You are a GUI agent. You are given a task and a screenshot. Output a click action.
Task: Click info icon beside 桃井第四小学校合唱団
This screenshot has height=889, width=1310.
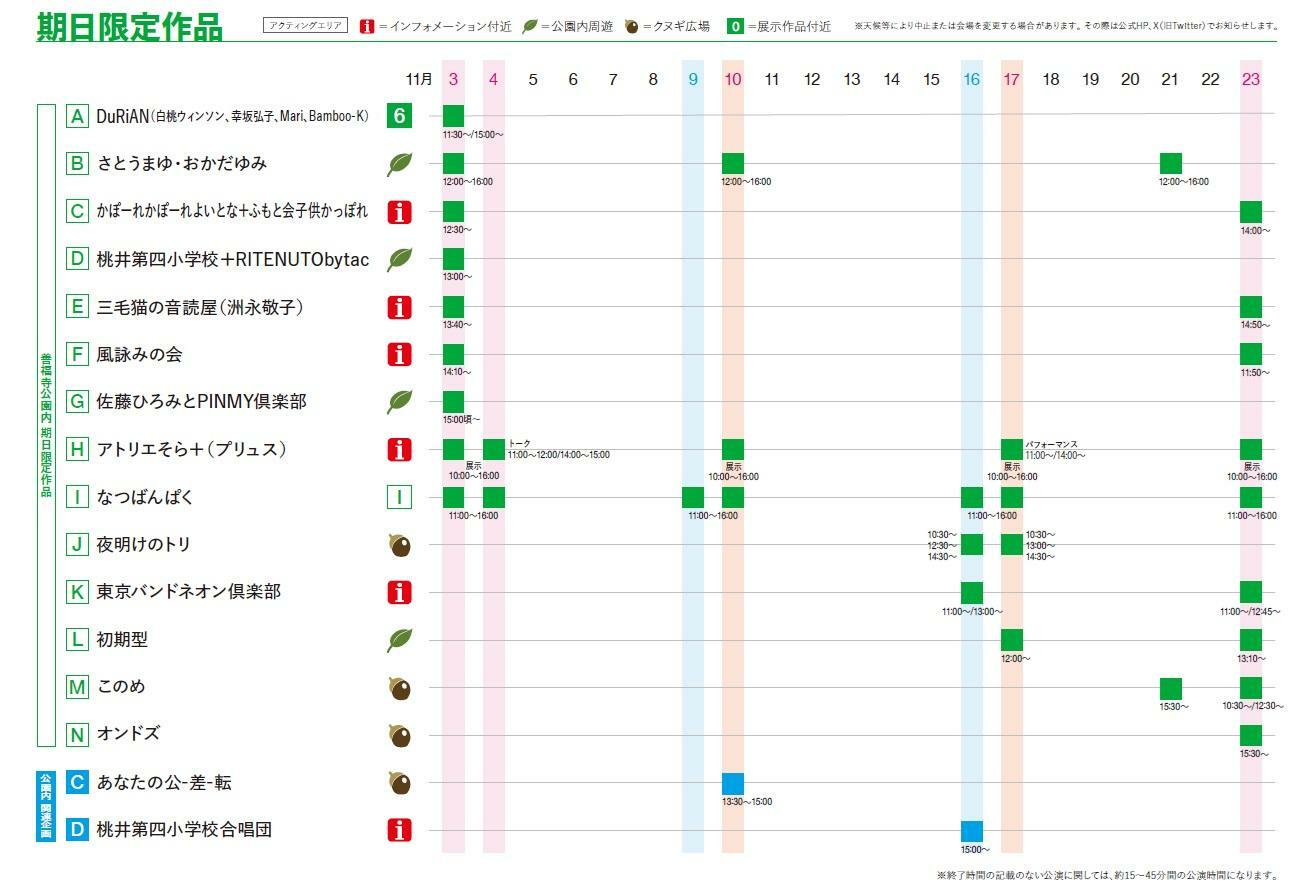coord(399,829)
